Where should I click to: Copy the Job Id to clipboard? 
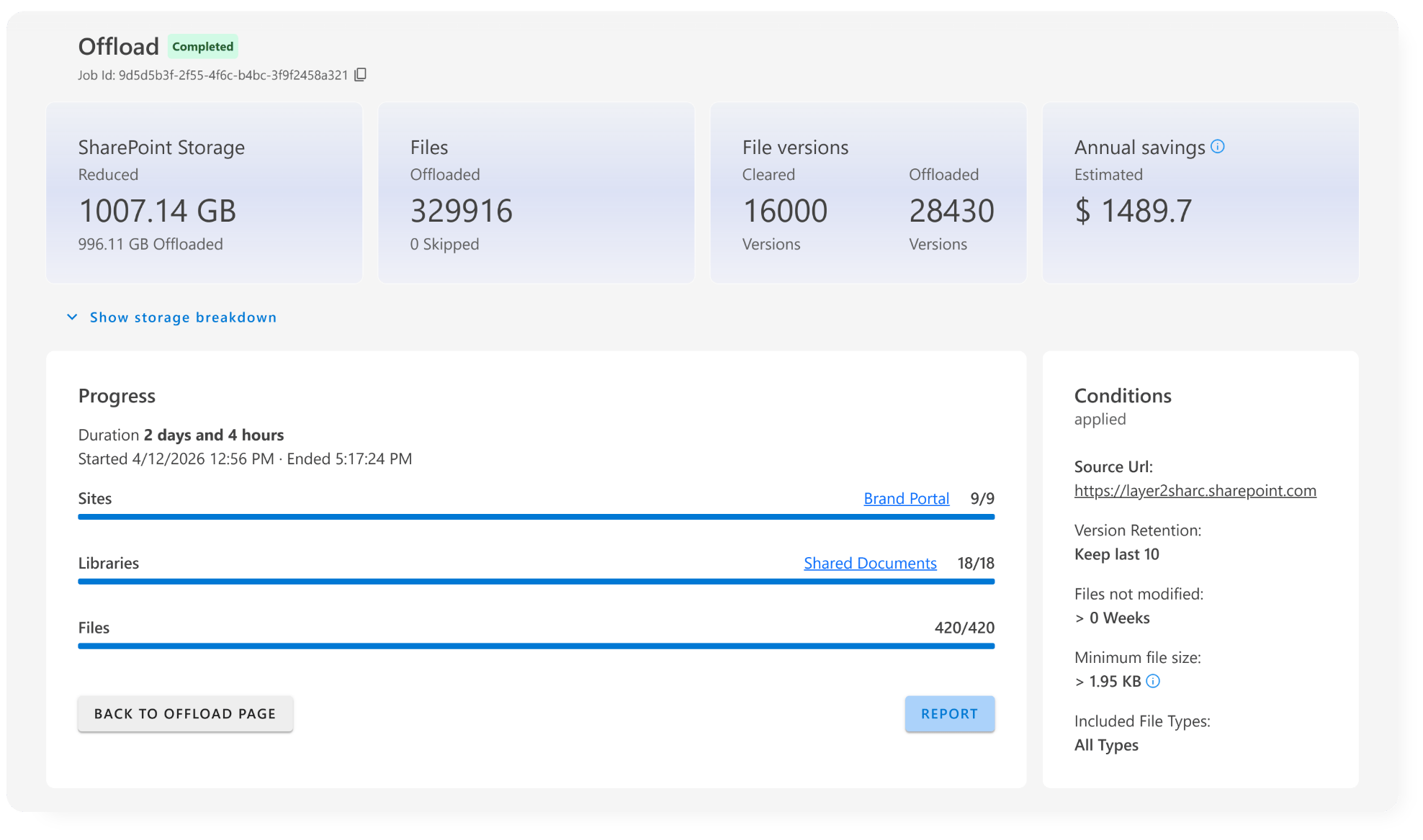(x=361, y=75)
